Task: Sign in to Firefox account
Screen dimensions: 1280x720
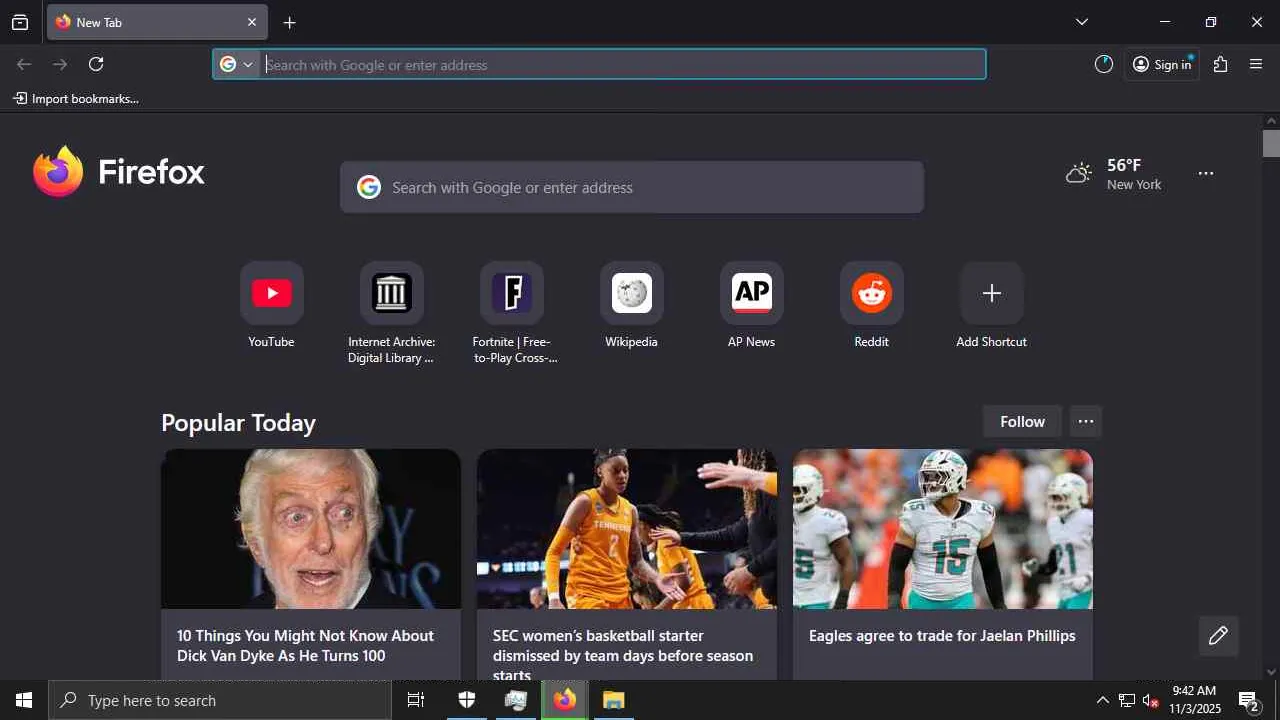Action: pyautogui.click(x=1162, y=65)
